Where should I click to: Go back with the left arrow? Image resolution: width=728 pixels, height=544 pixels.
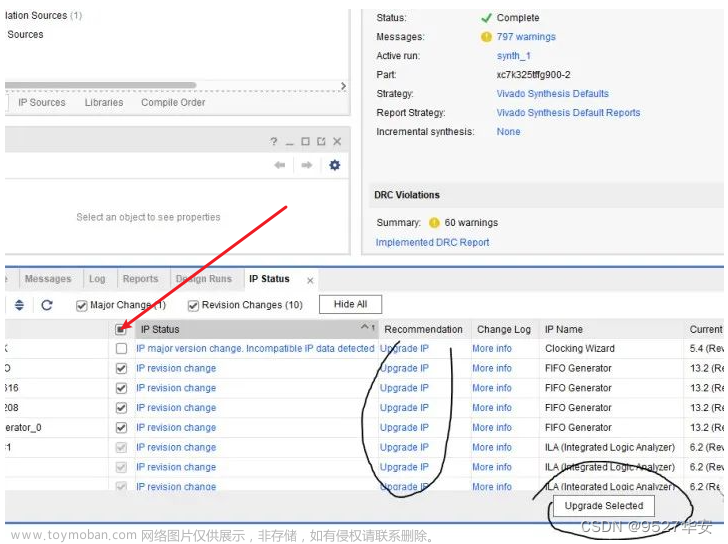pyautogui.click(x=280, y=165)
